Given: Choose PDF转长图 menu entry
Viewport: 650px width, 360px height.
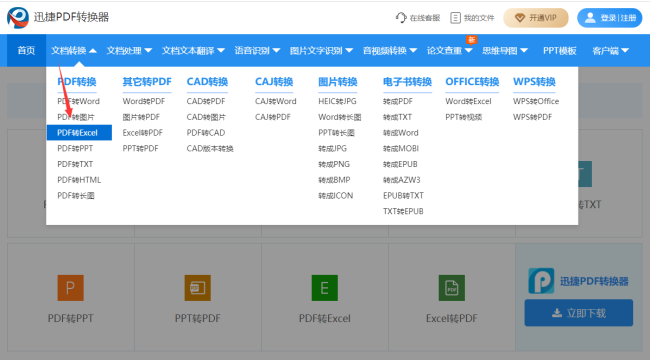Looking at the screenshot, I should coord(76,196).
